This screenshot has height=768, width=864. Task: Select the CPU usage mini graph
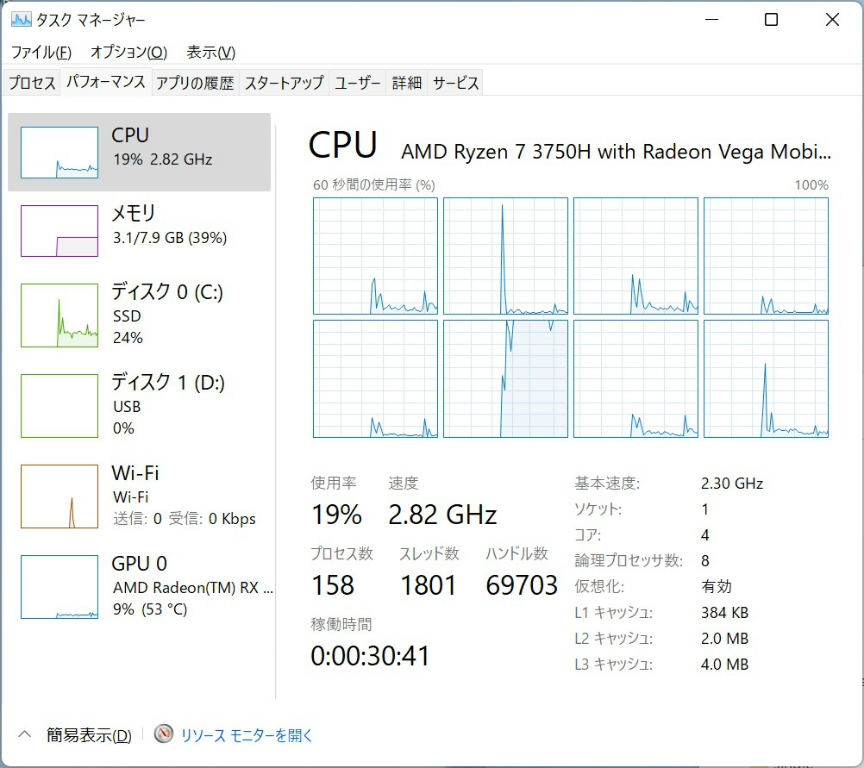tap(60, 152)
